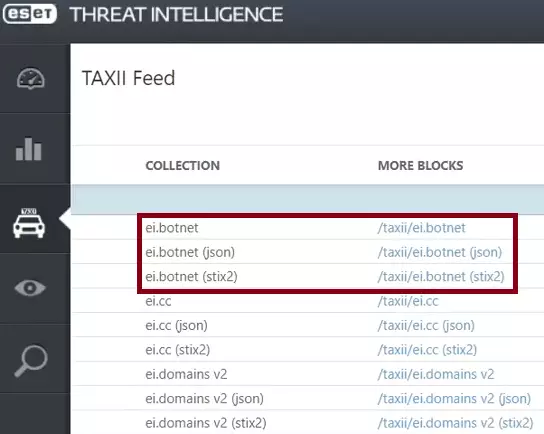Open the /taxii/ei.domains v2 link
Image resolution: width=544 pixels, height=434 pixels.
(x=436, y=374)
